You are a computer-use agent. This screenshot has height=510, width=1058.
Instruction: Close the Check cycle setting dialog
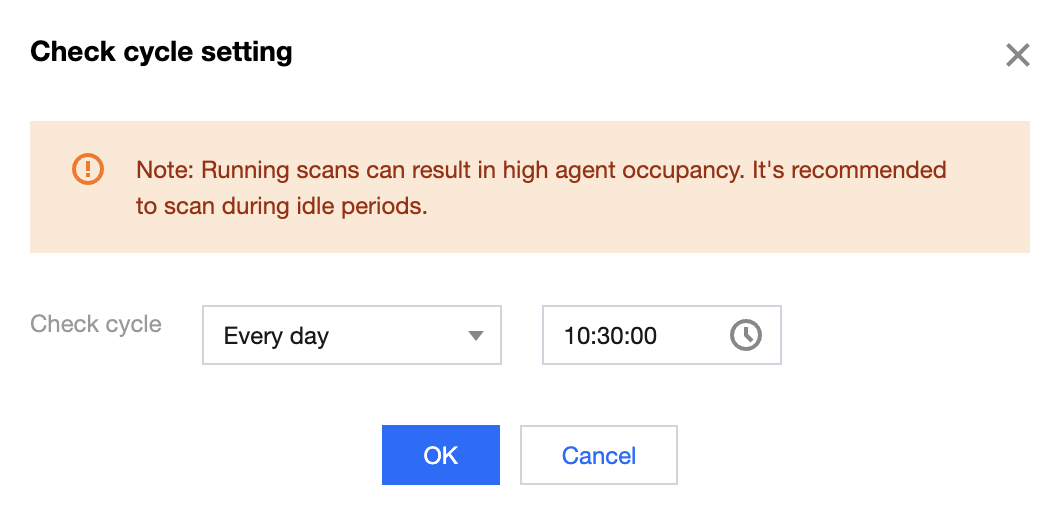pos(1017,55)
